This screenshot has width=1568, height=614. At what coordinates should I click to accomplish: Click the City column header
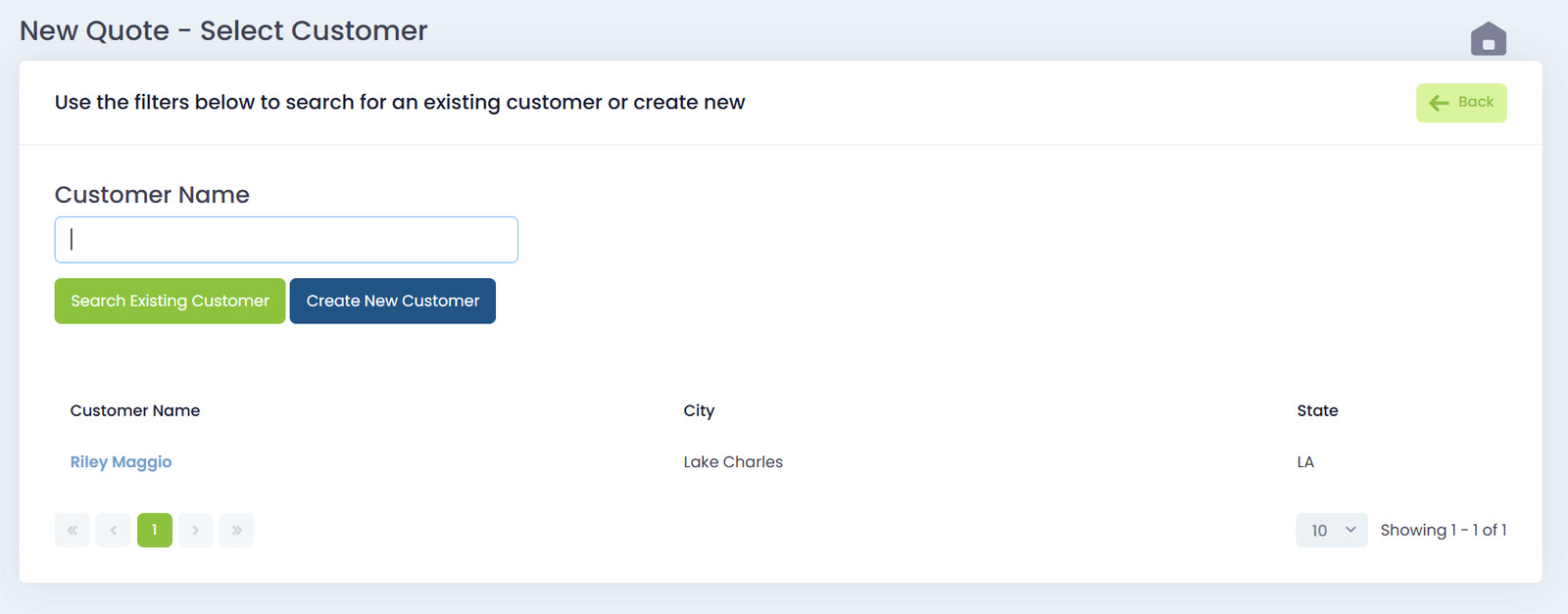pos(699,411)
